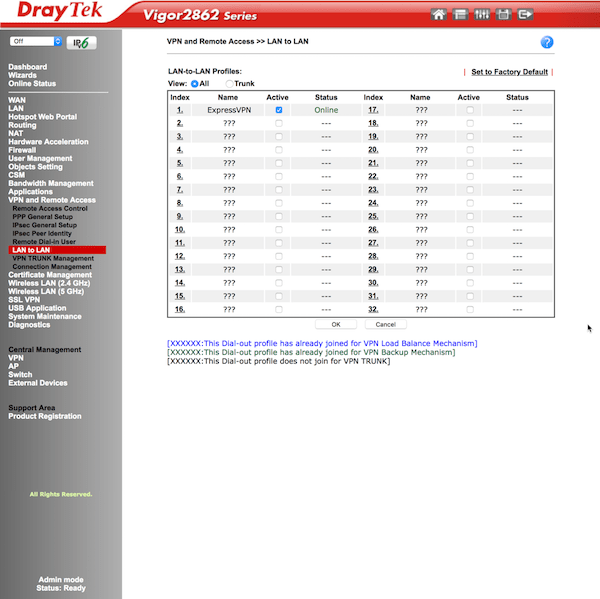Open Hotspot Web Portal menu
Viewport: 600px width, 599px height.
pos(42,117)
